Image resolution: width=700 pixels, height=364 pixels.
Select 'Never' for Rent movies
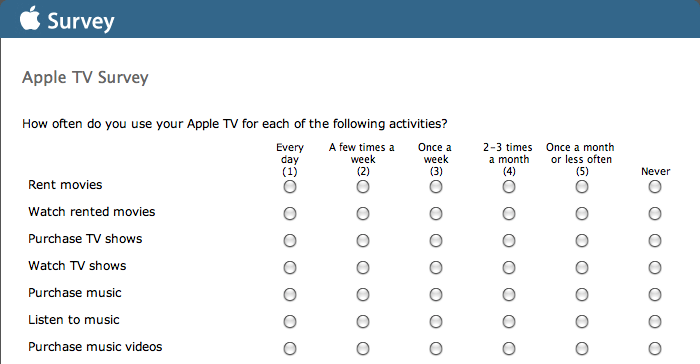pos(655,187)
